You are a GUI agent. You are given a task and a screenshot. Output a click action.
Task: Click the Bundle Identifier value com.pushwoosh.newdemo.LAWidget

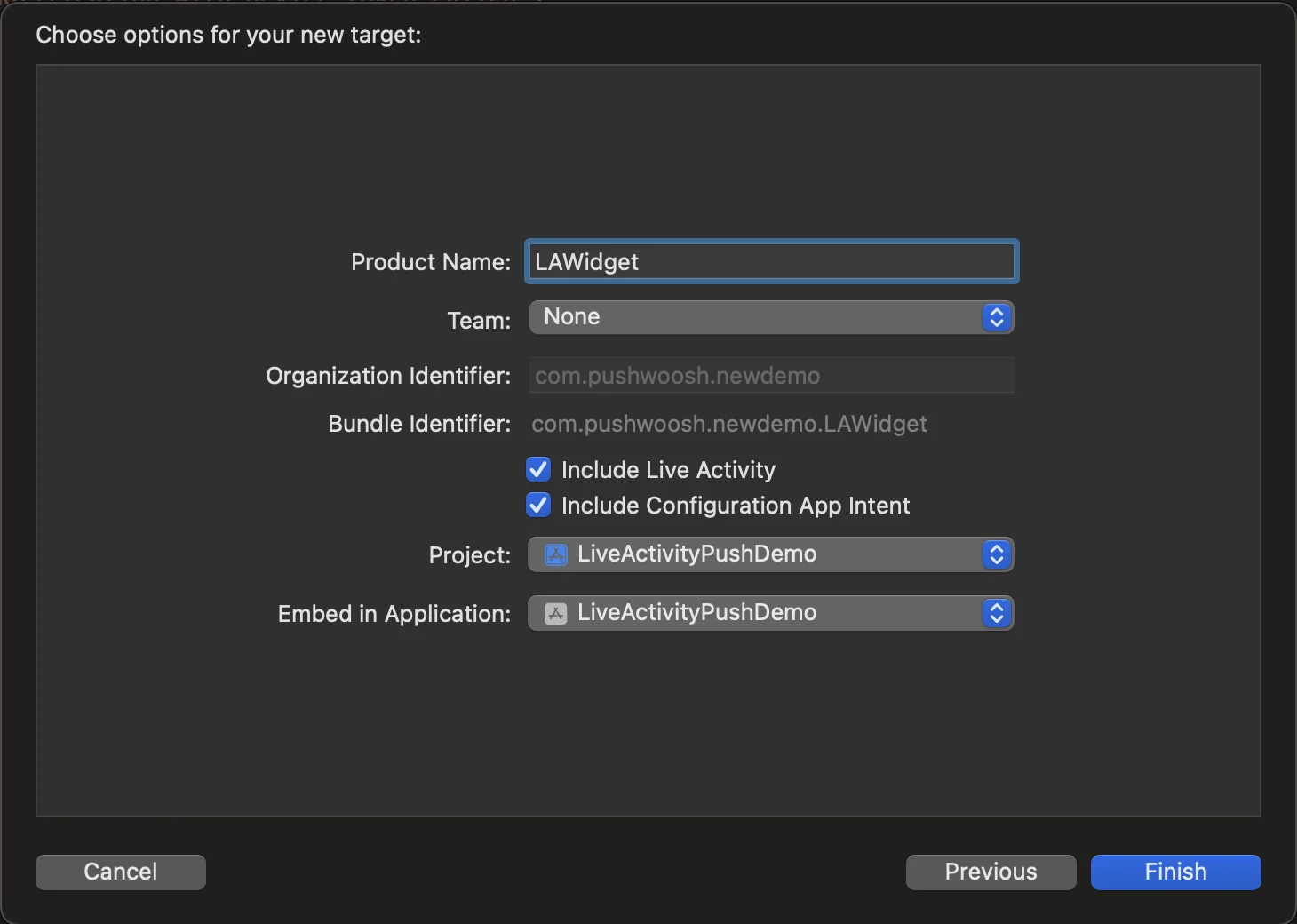728,424
